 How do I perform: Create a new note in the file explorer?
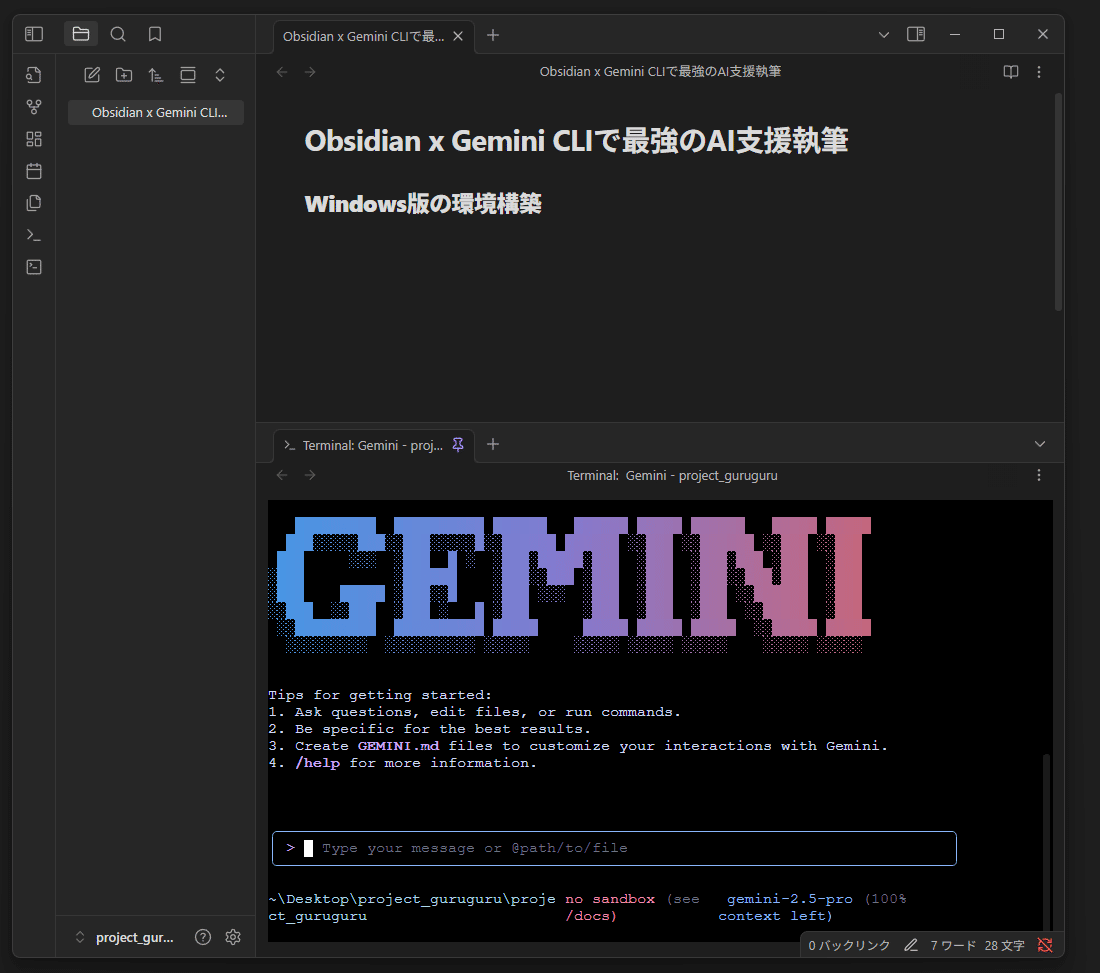point(92,74)
